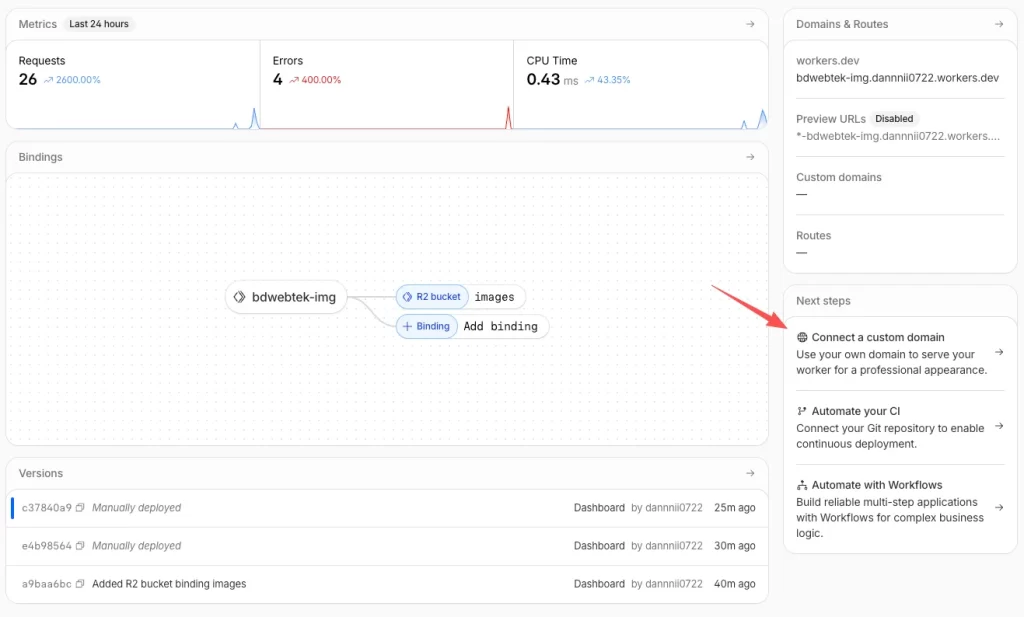Click the git branch icon by Automate your CI
The image size is (1024, 617).
[802, 411]
